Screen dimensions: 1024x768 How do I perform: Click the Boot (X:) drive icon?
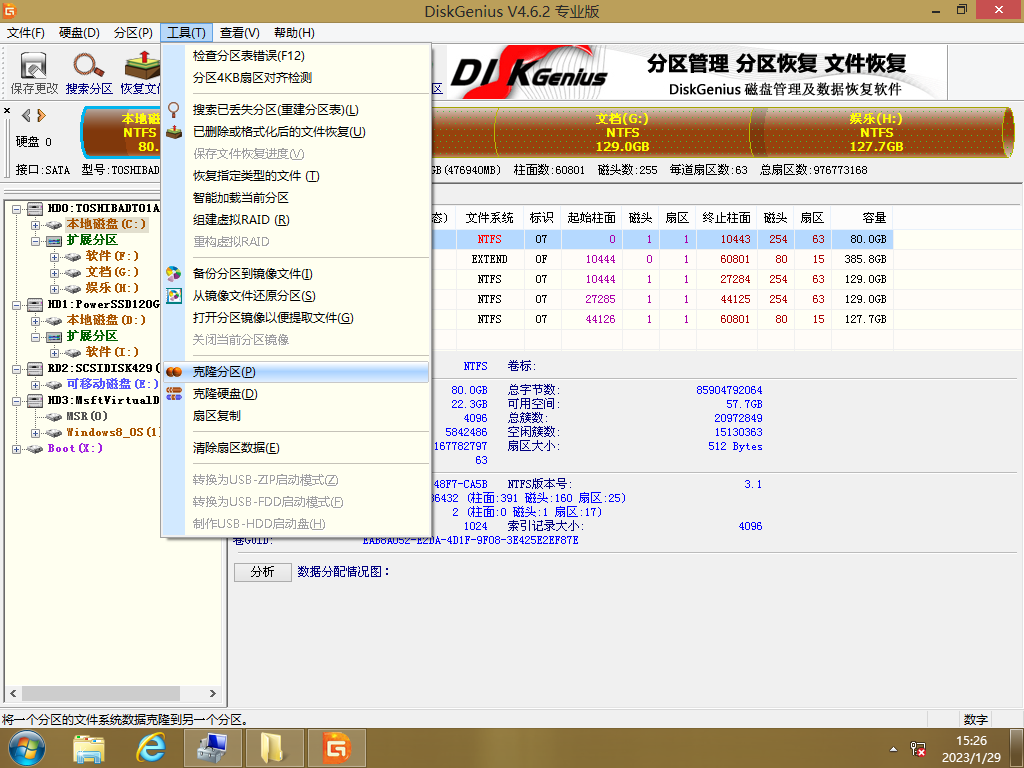(35, 449)
